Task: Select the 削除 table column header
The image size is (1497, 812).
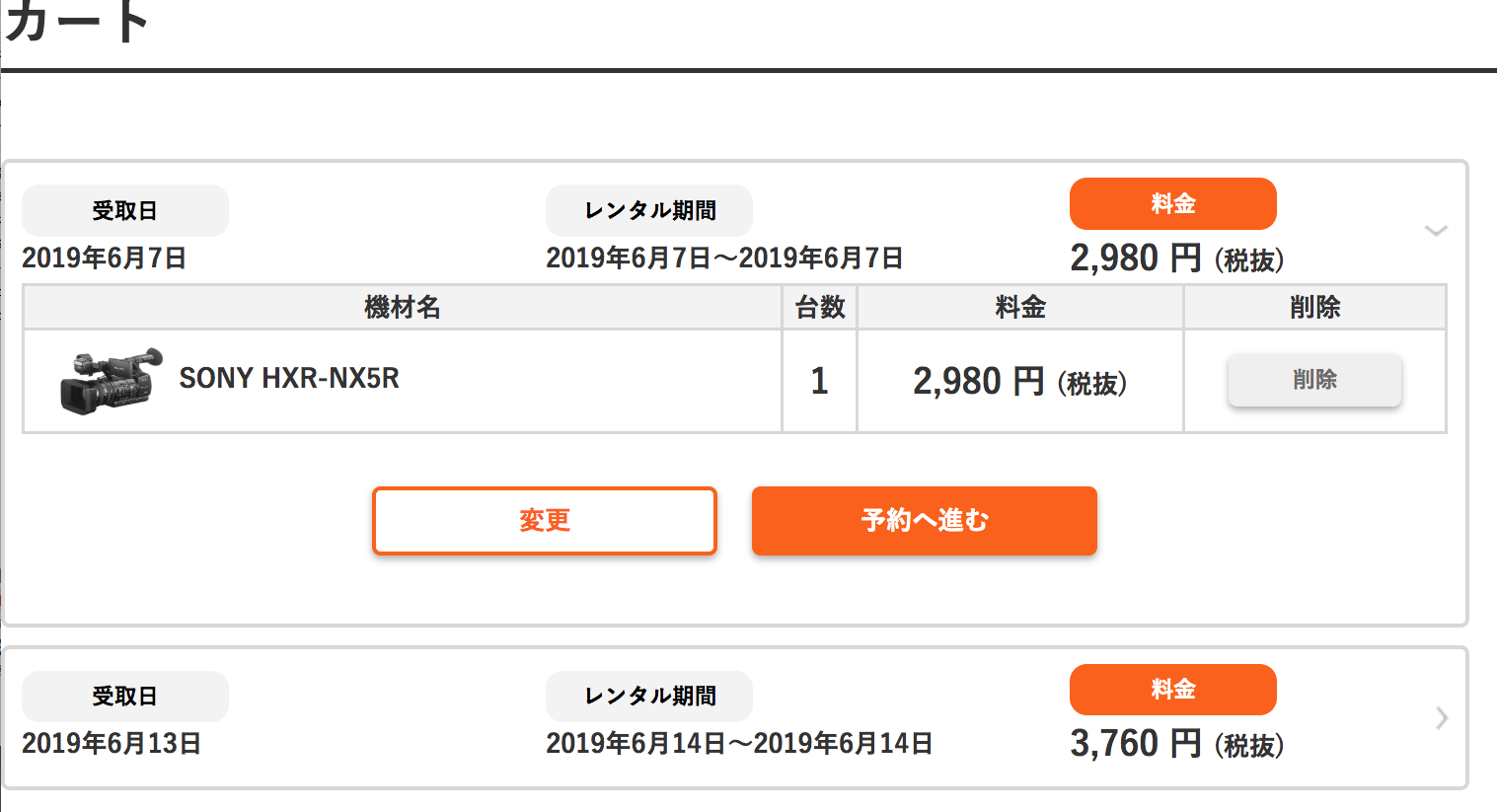Action: [x=1315, y=308]
